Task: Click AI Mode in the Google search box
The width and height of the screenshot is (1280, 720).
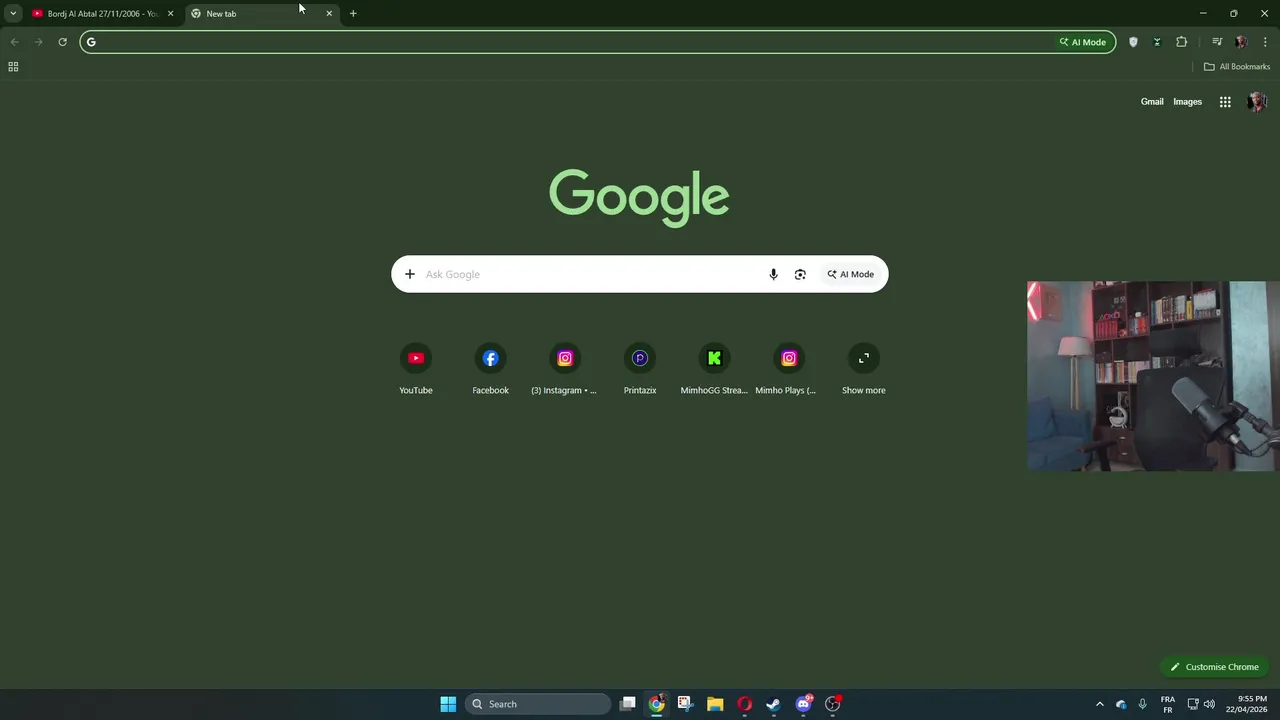Action: coord(850,274)
